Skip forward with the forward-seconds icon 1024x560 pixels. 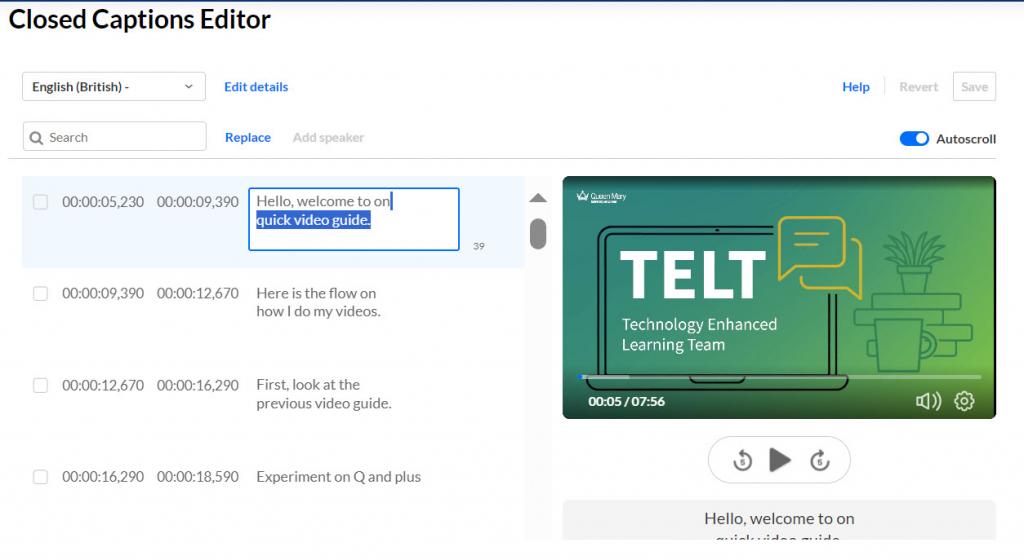[819, 460]
